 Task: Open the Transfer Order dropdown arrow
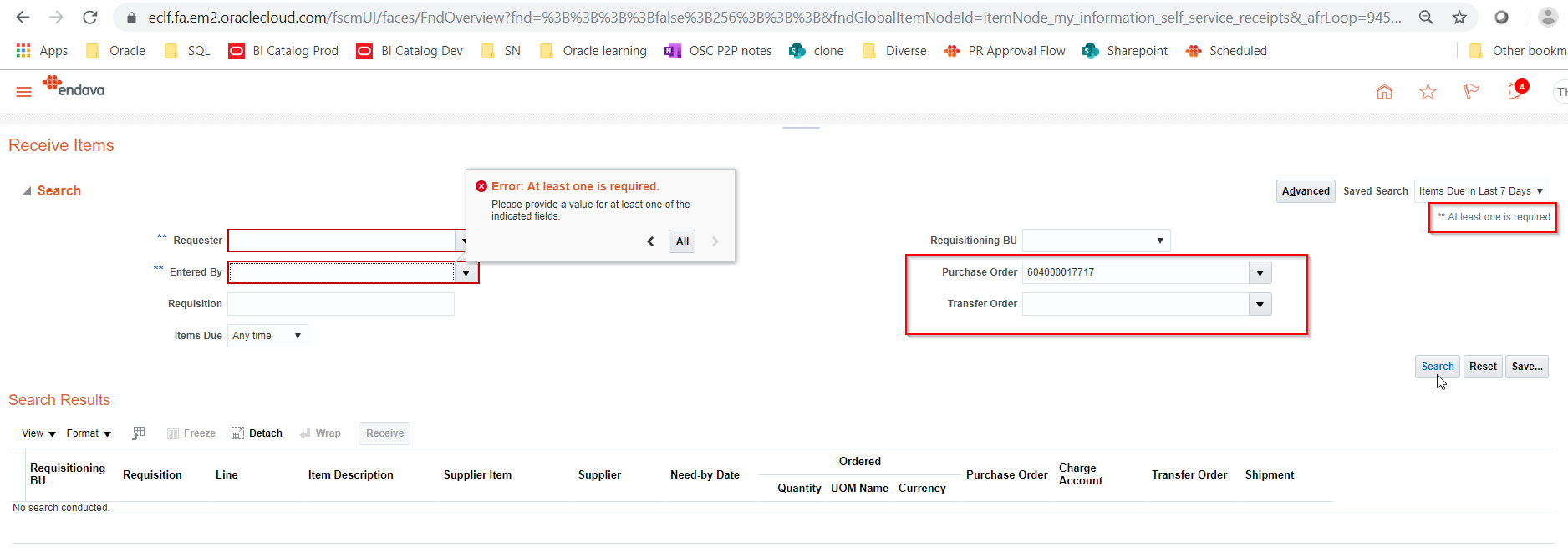pos(1260,304)
